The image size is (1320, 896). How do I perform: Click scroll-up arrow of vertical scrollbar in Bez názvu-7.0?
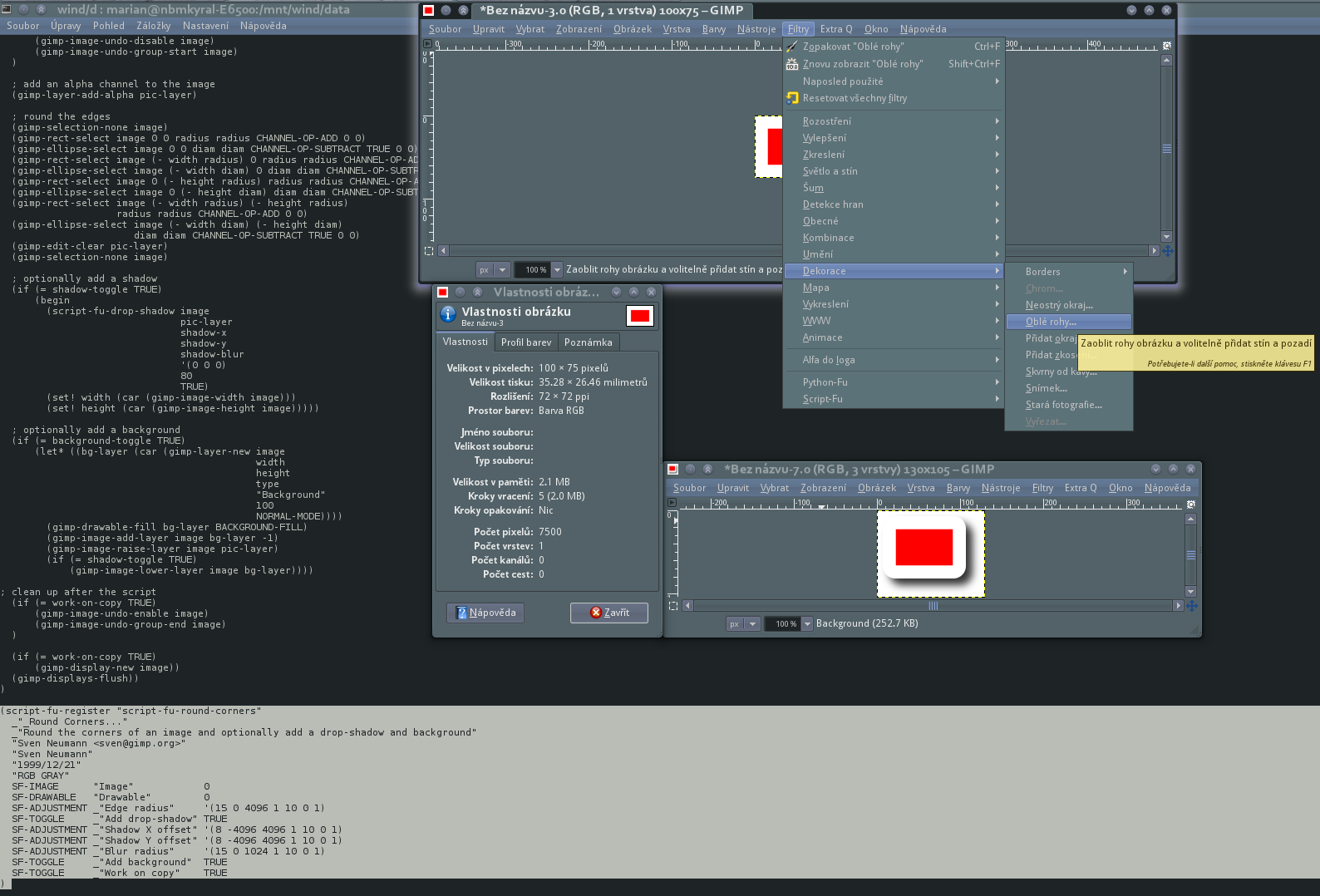point(1191,519)
